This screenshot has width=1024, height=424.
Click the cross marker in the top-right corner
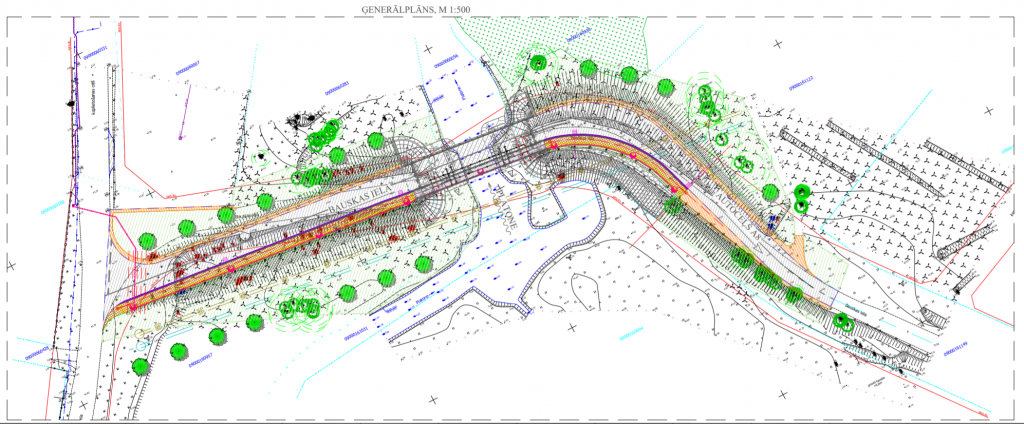[777, 44]
